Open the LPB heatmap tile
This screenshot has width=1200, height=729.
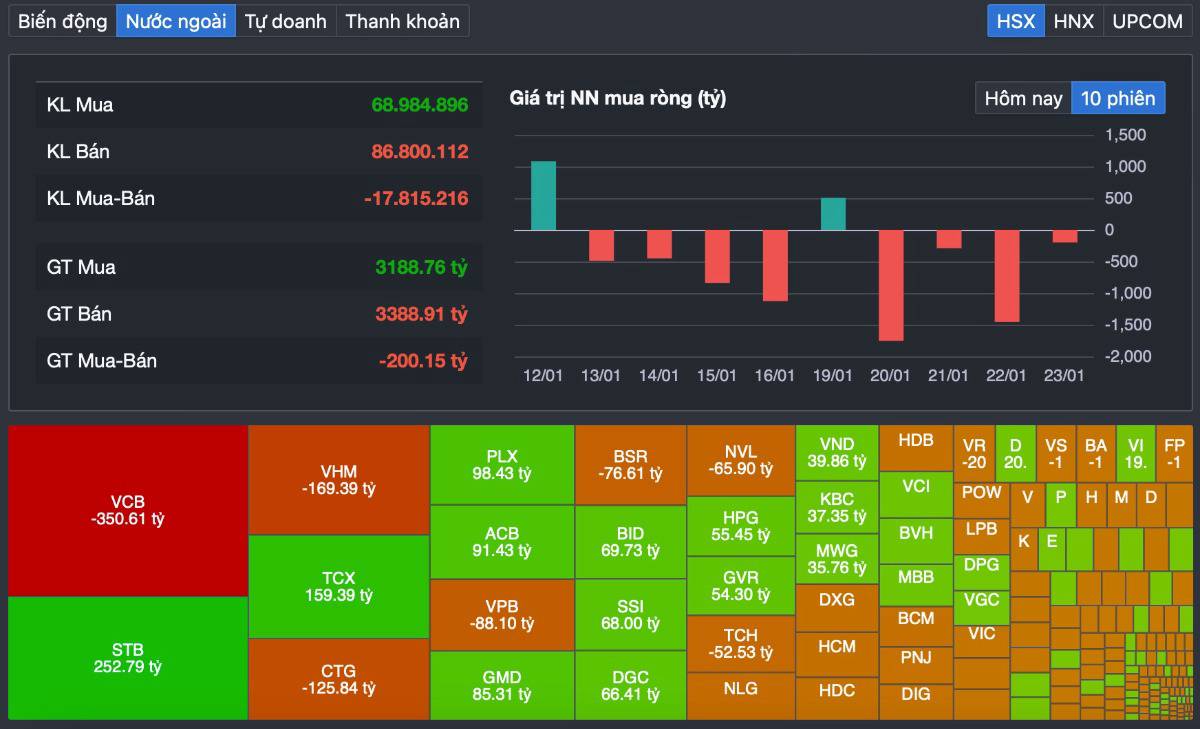pos(981,535)
